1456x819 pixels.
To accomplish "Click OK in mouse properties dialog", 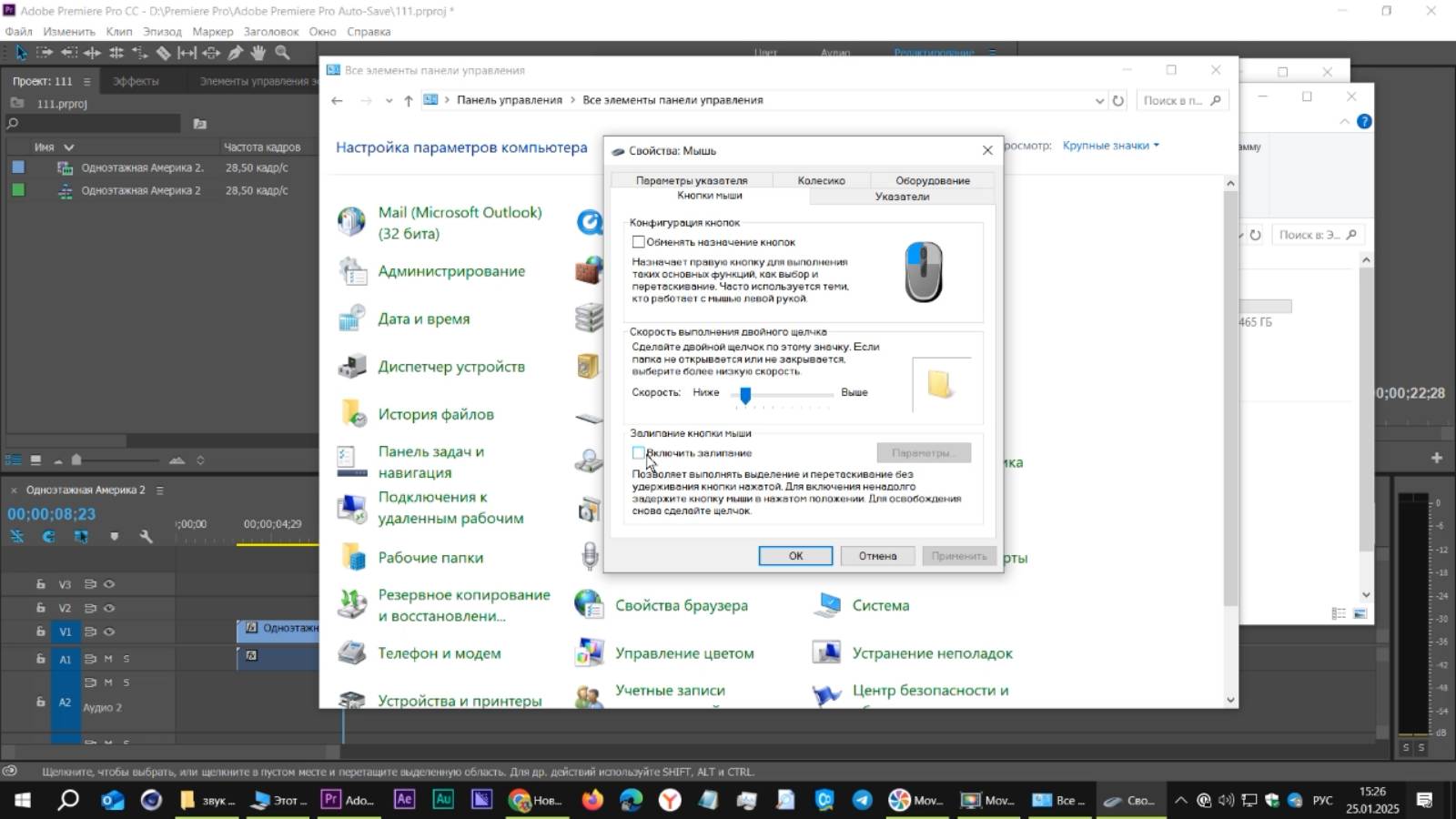I will [795, 555].
